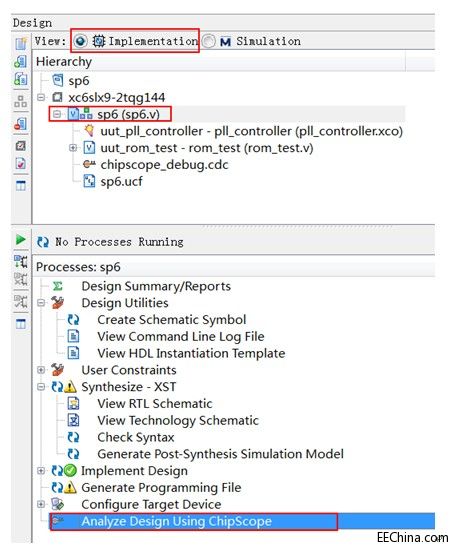The image size is (455, 551).
Task: Collapse the sp6 (sp6.v) top module
Action: coord(57,114)
